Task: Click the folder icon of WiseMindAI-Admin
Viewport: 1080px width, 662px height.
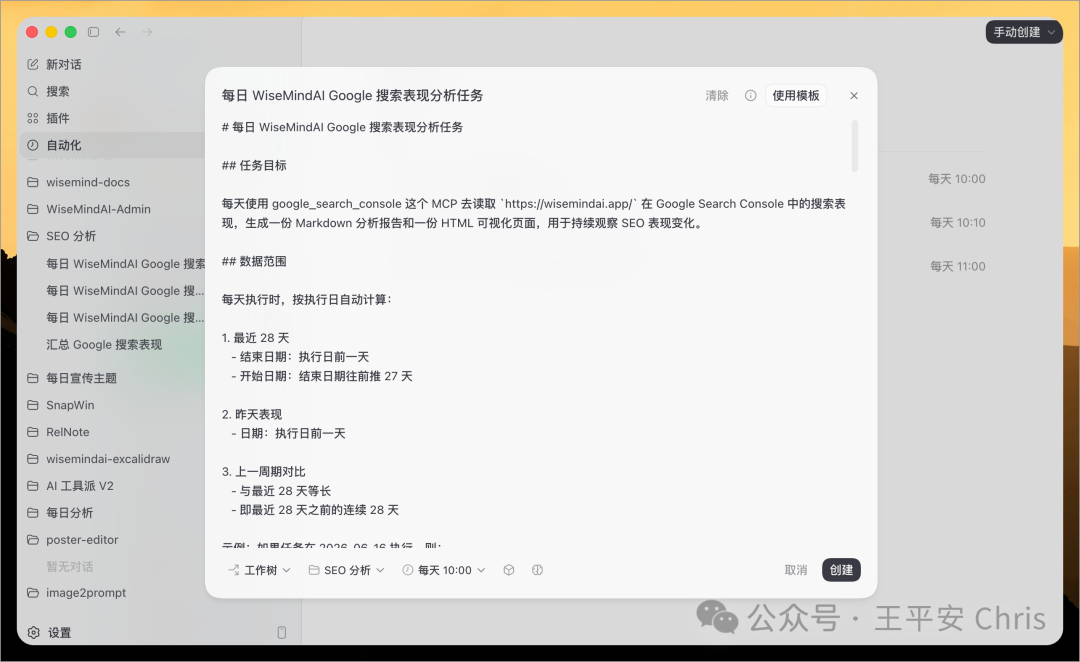Action: 32,209
